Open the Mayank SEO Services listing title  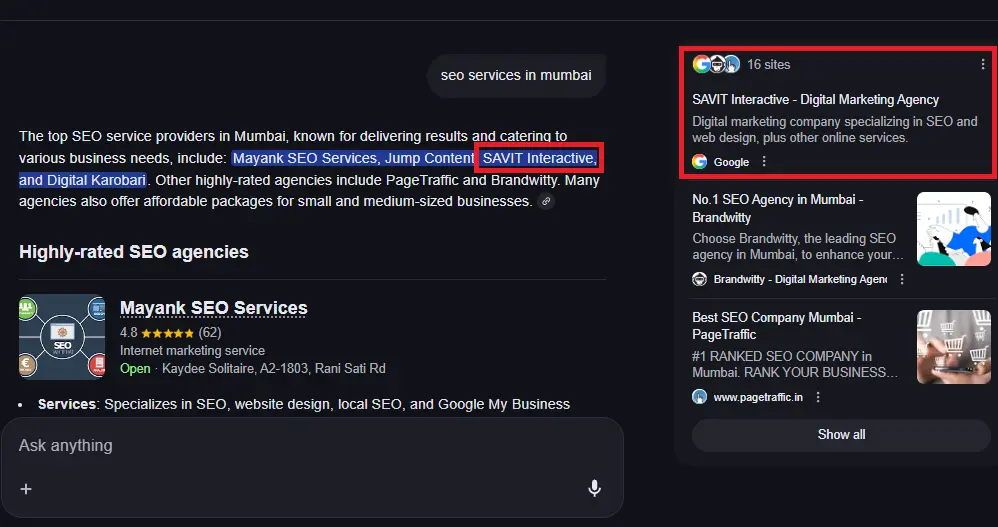pos(213,308)
